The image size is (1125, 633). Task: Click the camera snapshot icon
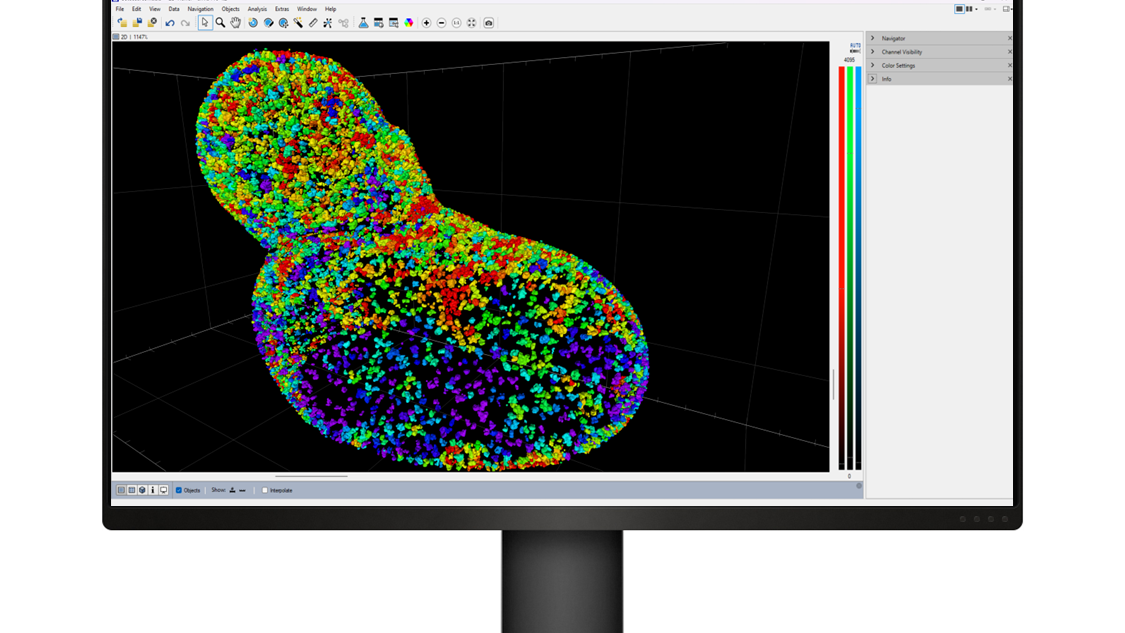(489, 23)
